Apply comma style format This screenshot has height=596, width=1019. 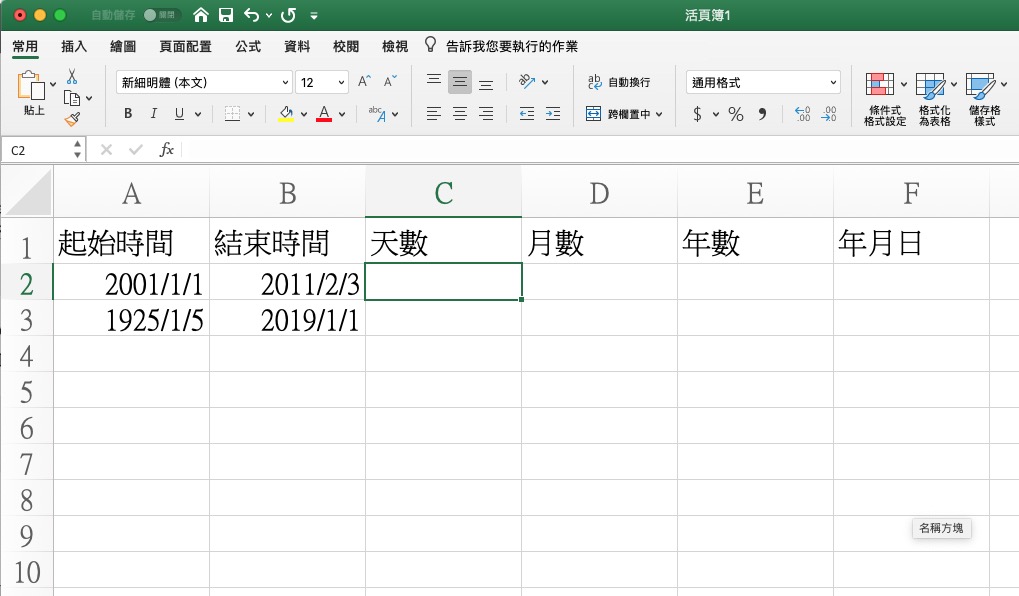[762, 114]
